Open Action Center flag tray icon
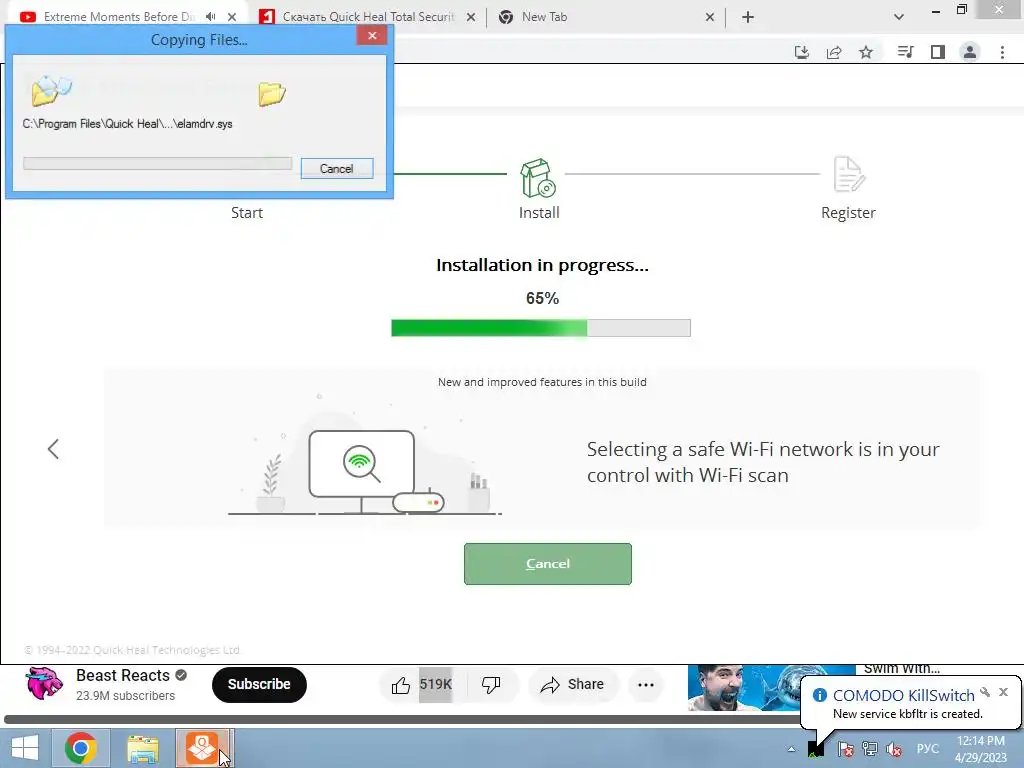This screenshot has height=768, width=1024. point(846,749)
